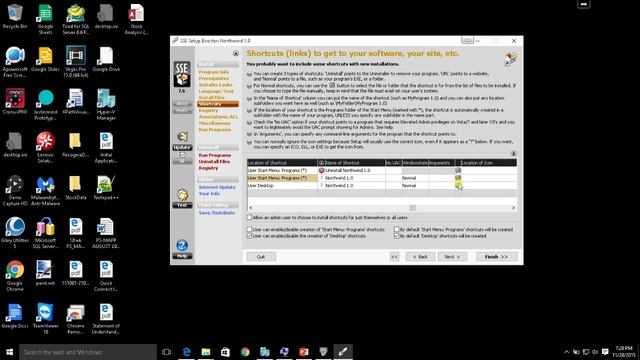This screenshot has width=640, height=360.
Task: Click the table scrollbar right arrow
Action: [x=513, y=208]
